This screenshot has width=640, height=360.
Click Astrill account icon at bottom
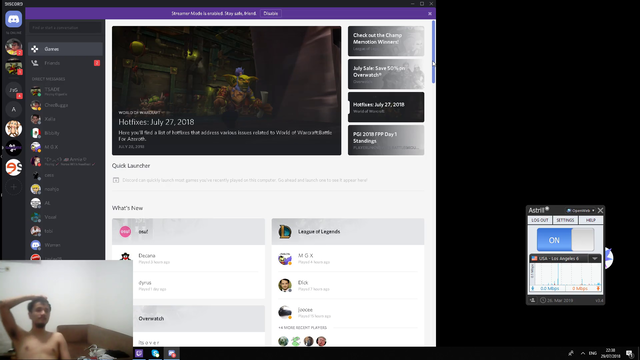pos(532,300)
